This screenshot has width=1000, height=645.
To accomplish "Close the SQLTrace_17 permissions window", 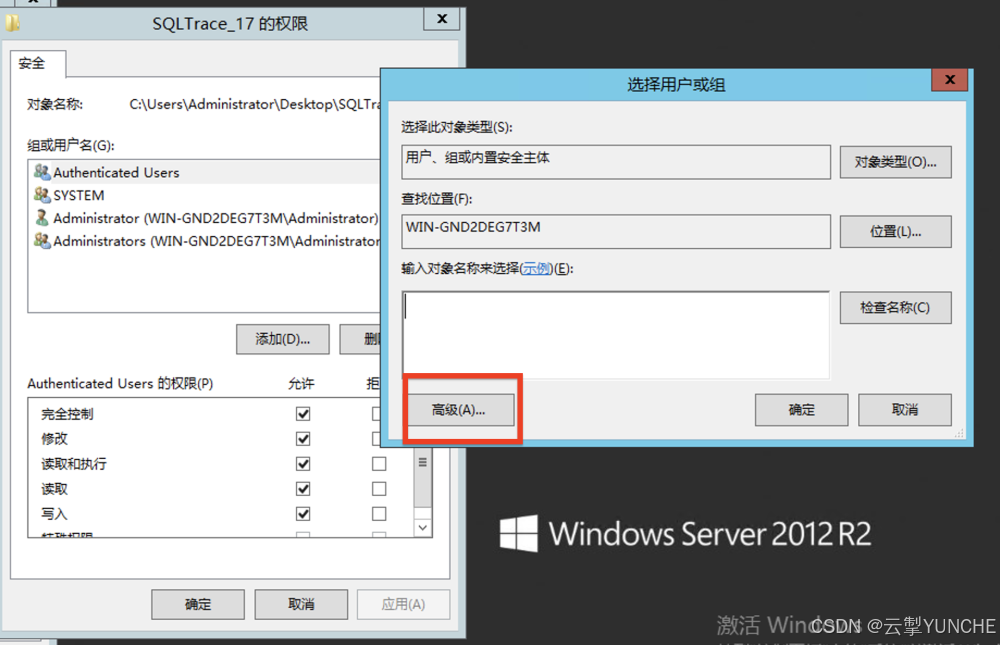I will click(442, 19).
